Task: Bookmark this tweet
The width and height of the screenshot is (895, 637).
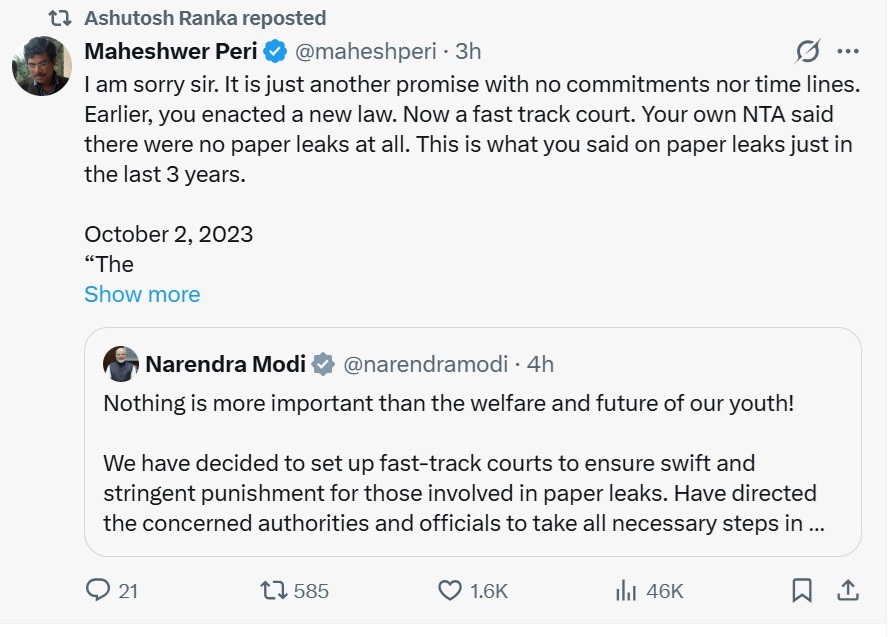Action: point(802,590)
